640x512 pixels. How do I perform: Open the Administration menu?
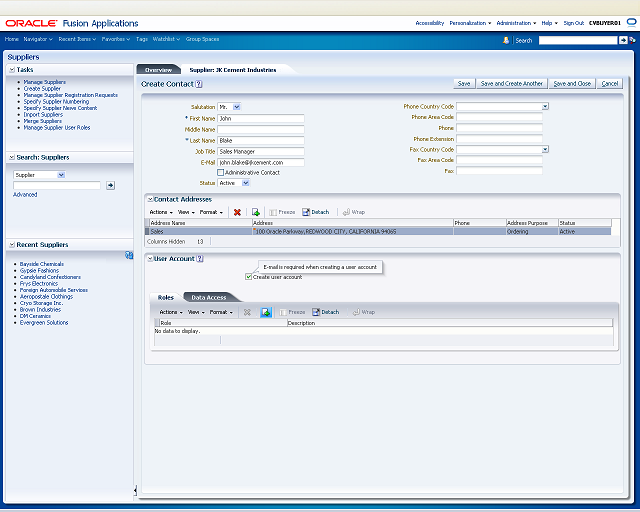(516, 23)
